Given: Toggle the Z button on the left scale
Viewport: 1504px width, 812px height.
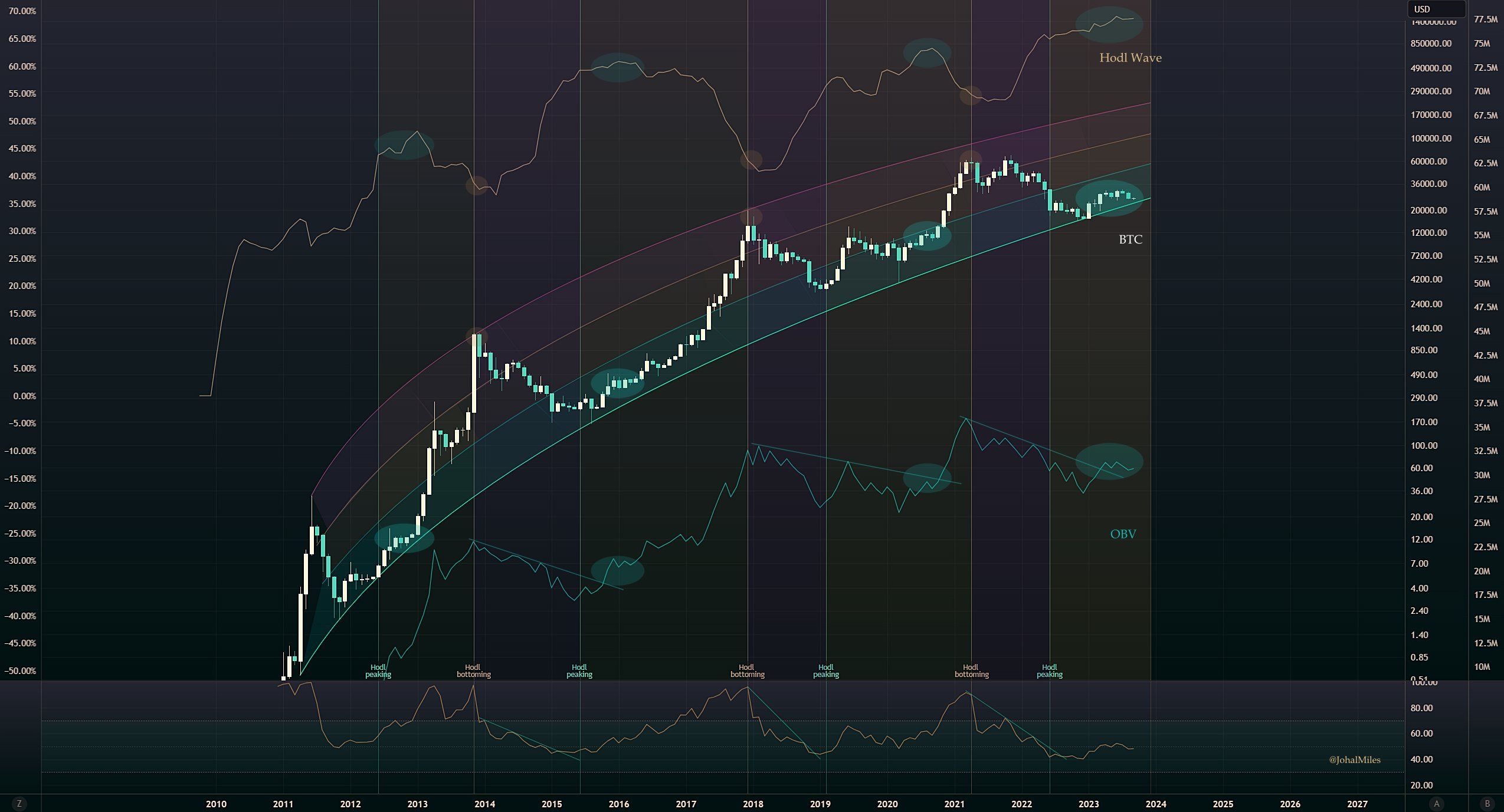Looking at the screenshot, I should (x=19, y=803).
